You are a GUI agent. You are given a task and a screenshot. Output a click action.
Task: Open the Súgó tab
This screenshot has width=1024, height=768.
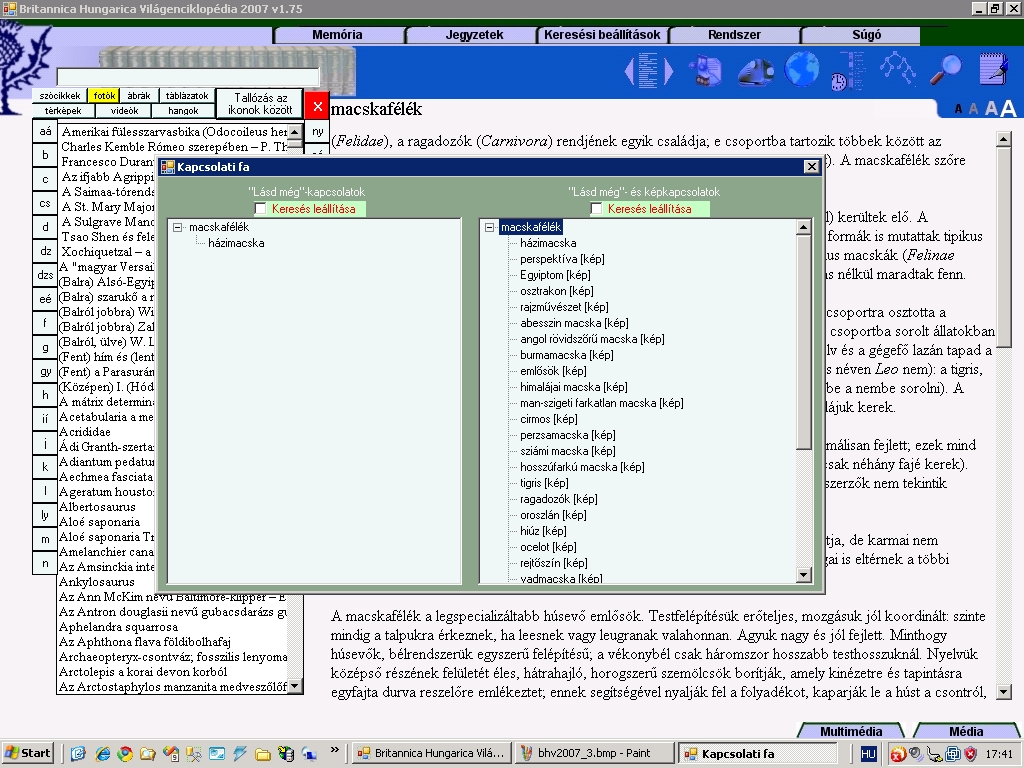coord(867,35)
